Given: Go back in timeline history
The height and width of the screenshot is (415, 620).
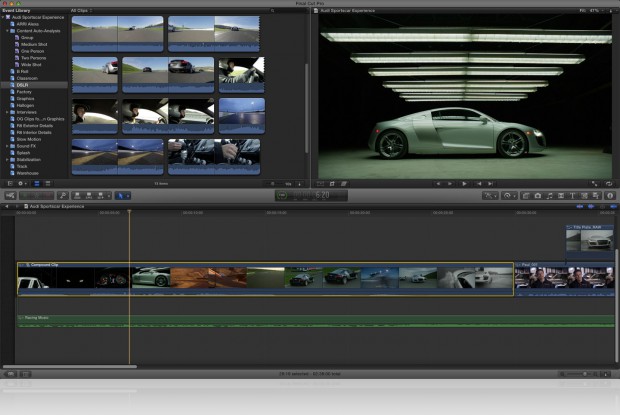Looking at the screenshot, I should click(6, 206).
